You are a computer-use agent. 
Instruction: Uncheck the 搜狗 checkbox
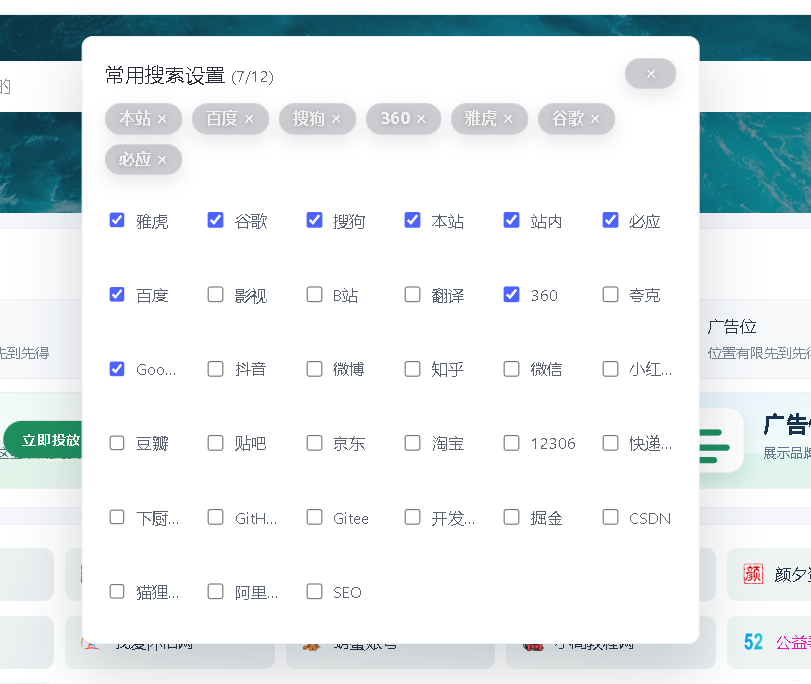[x=314, y=220]
